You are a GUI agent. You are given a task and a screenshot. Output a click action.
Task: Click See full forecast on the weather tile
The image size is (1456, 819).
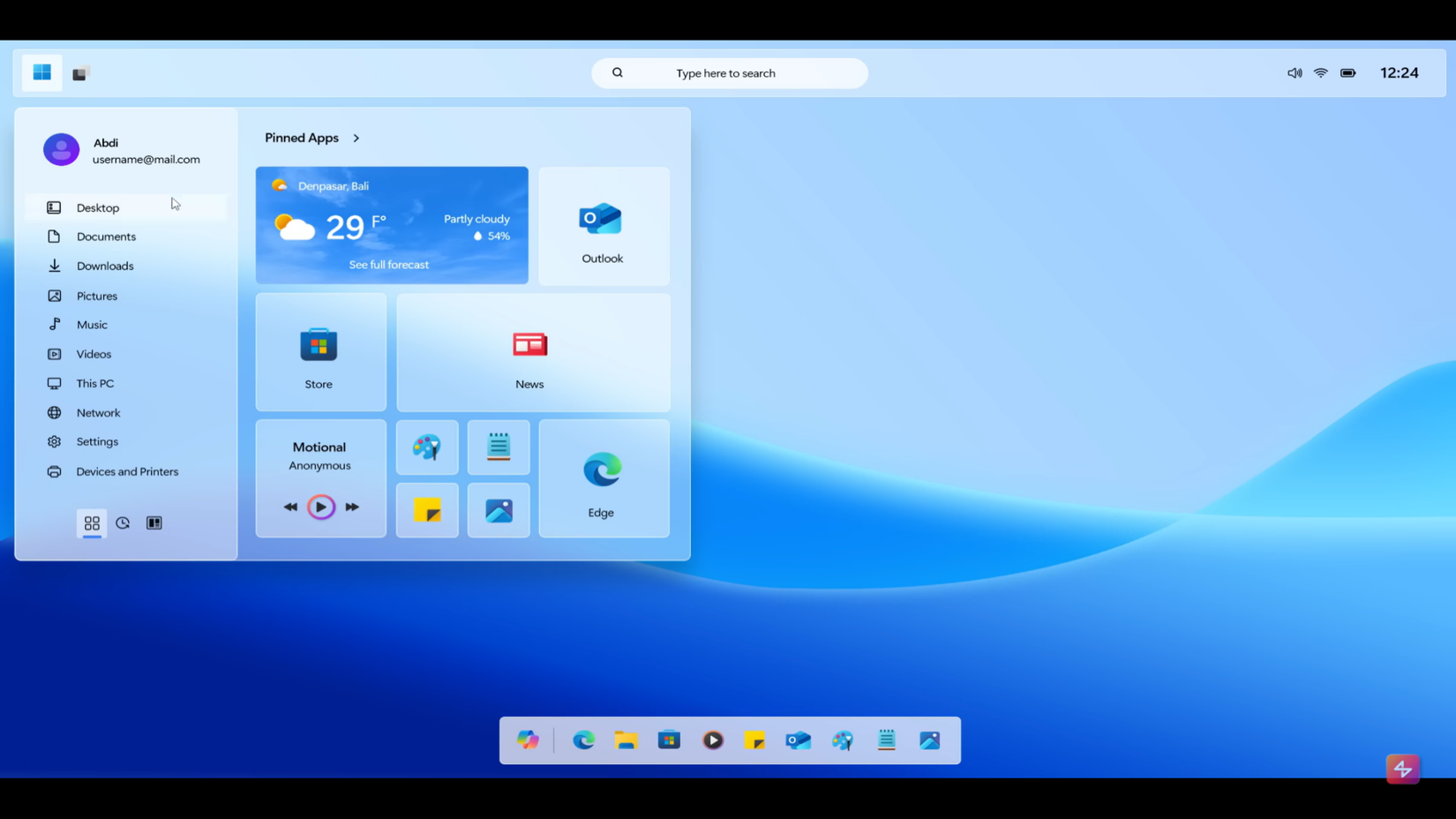389,264
